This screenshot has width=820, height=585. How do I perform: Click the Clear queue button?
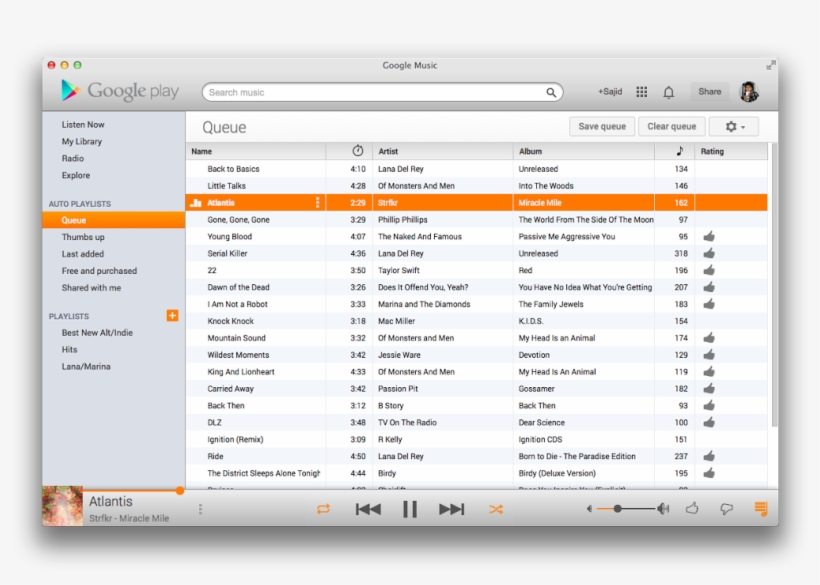(x=671, y=127)
